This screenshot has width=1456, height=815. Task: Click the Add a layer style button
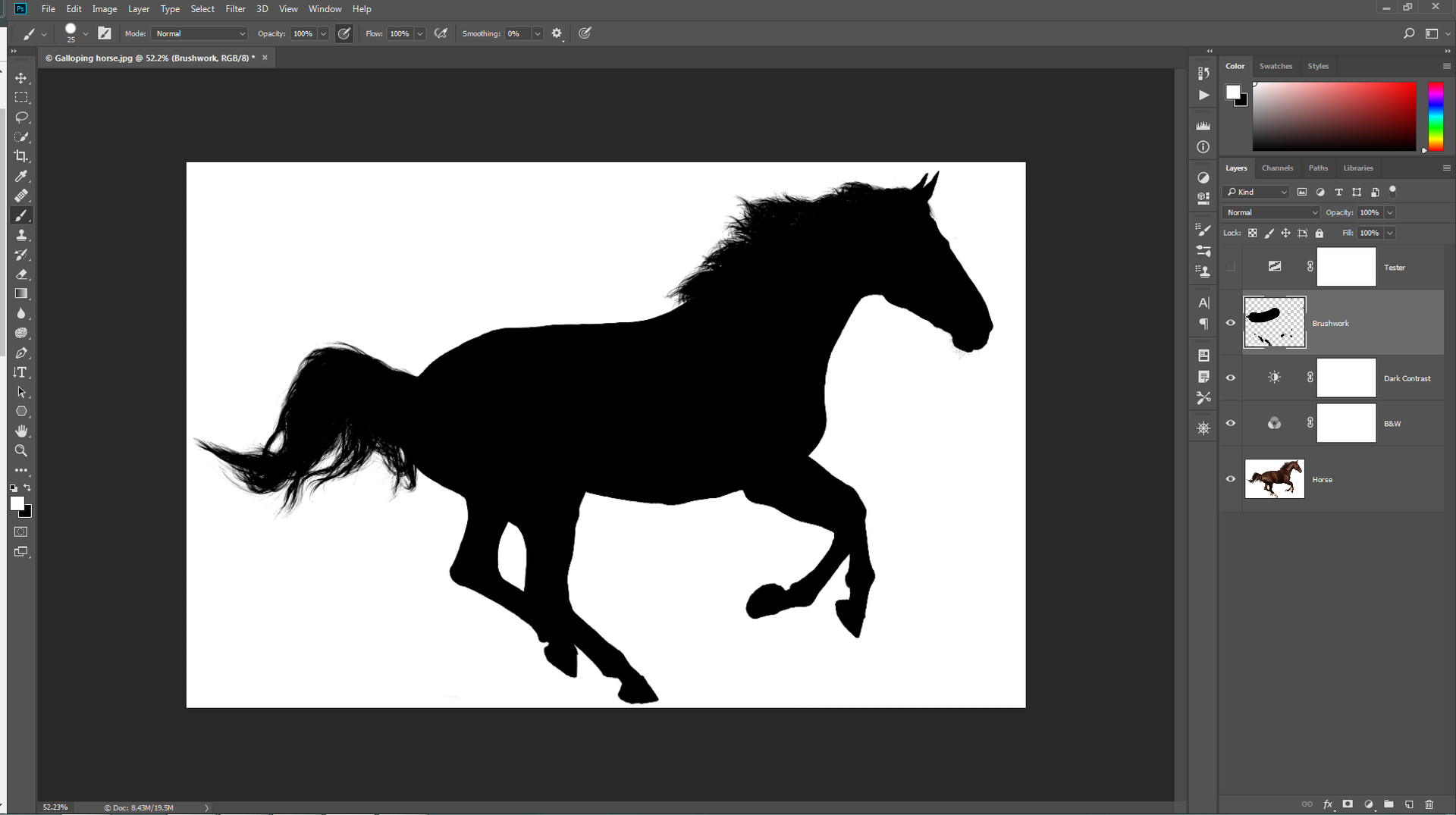click(1328, 804)
